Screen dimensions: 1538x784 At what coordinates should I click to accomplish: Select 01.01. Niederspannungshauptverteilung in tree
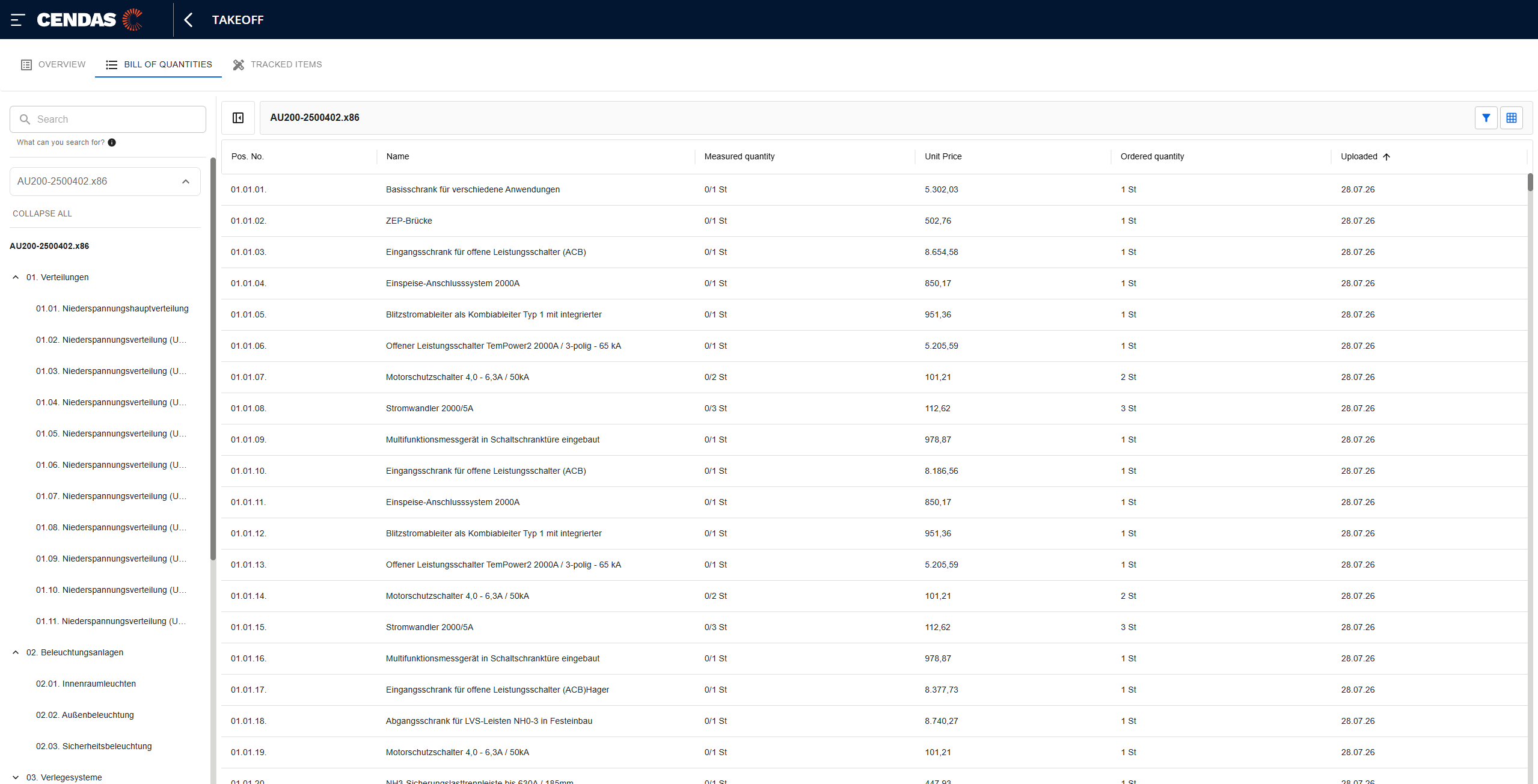tap(112, 308)
